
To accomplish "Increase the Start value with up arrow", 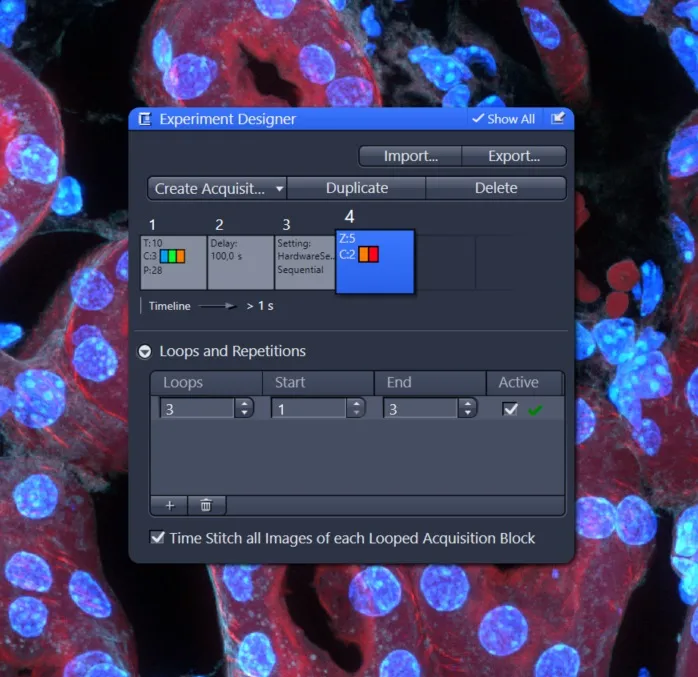I will [x=356, y=404].
